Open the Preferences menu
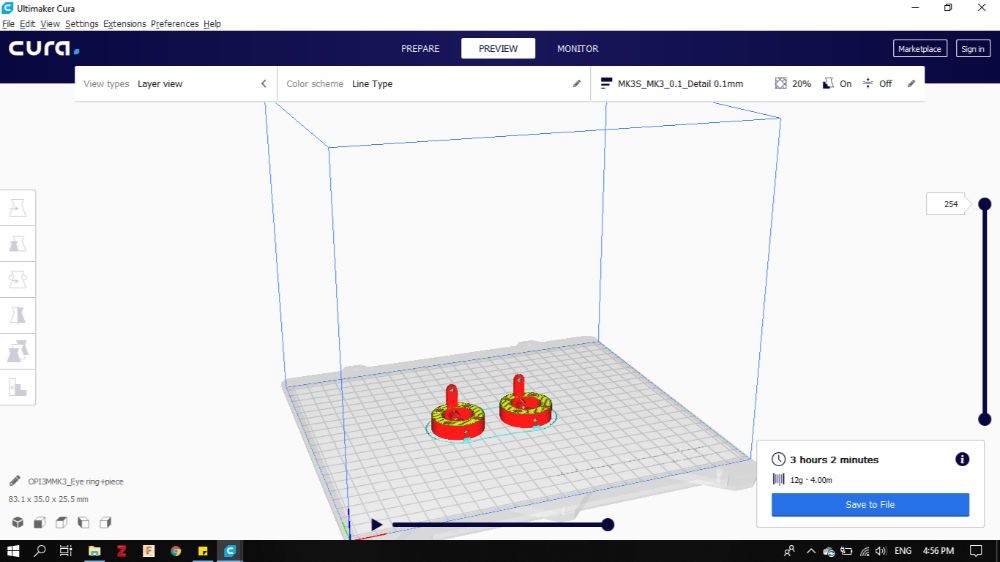The height and width of the screenshot is (562, 1000). [x=174, y=24]
